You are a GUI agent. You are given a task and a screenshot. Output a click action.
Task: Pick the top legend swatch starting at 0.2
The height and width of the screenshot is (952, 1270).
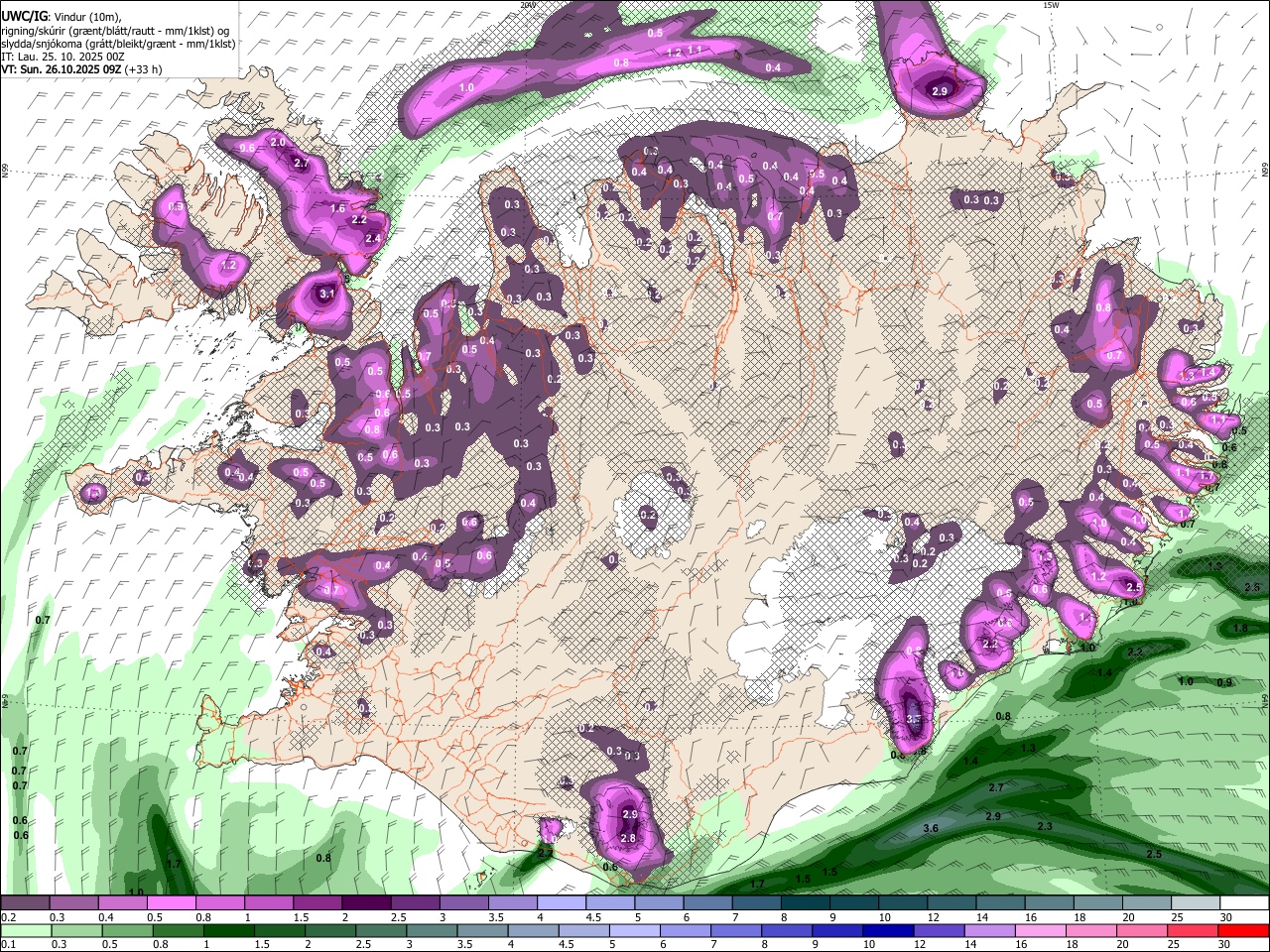pyautogui.click(x=25, y=903)
